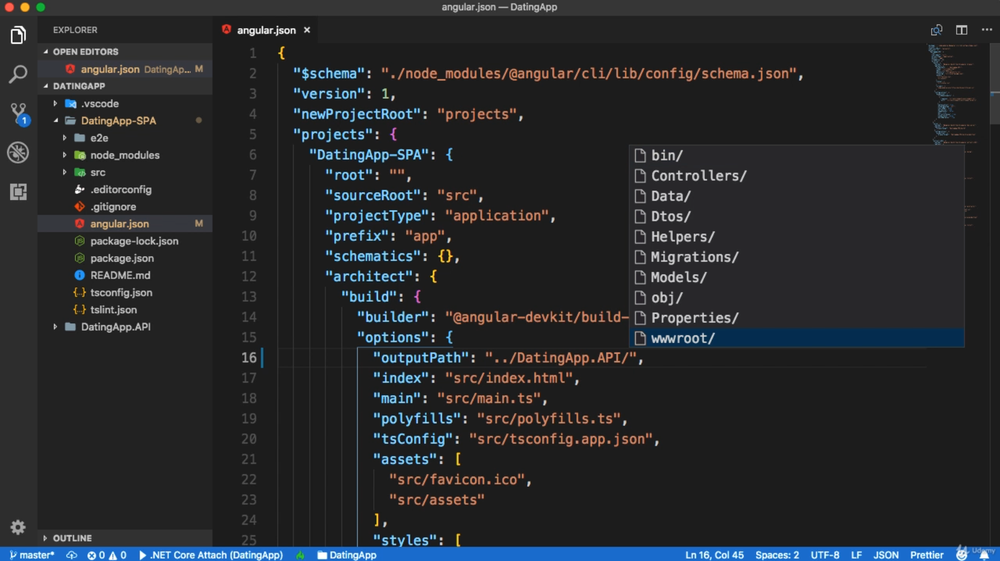This screenshot has width=1000, height=561.
Task: Change indentation via Spaces: 2
Action: click(x=777, y=555)
